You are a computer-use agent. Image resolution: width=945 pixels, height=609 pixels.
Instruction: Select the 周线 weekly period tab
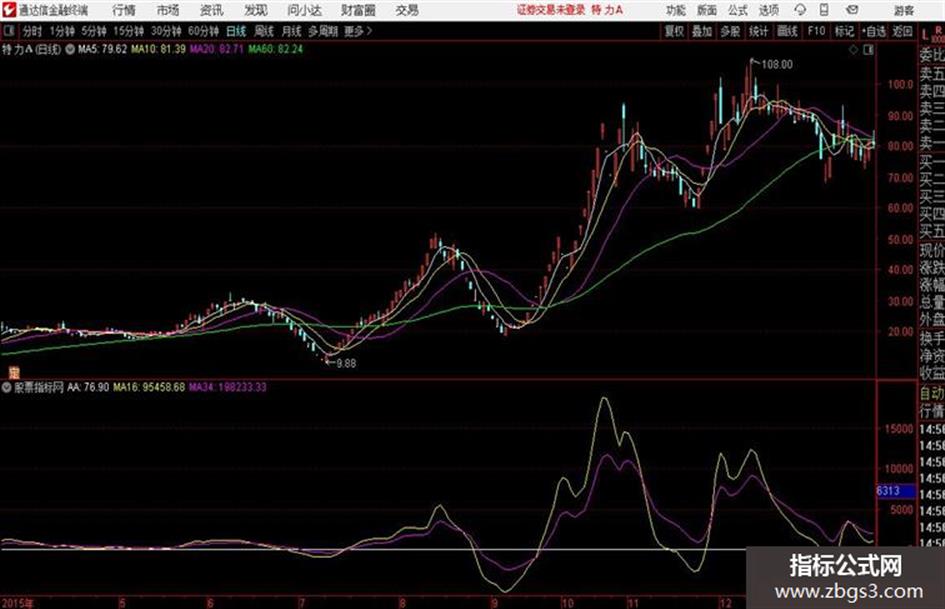pyautogui.click(x=264, y=31)
